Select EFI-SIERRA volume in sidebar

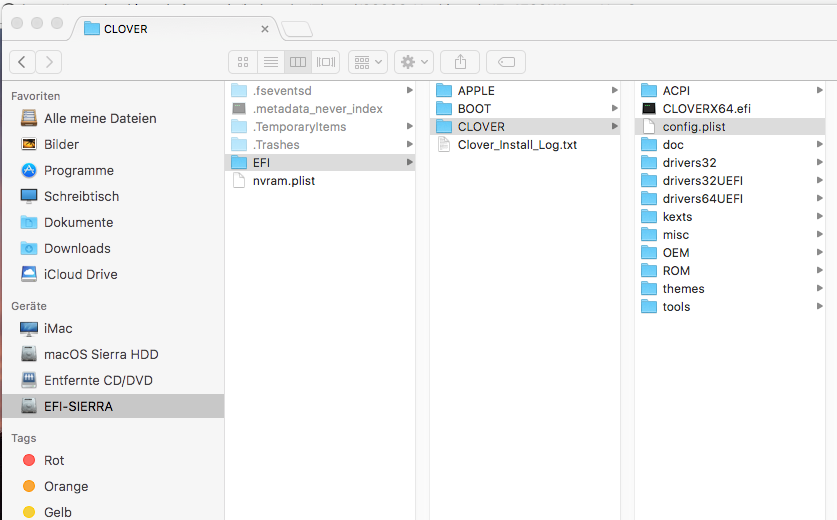coord(112,406)
